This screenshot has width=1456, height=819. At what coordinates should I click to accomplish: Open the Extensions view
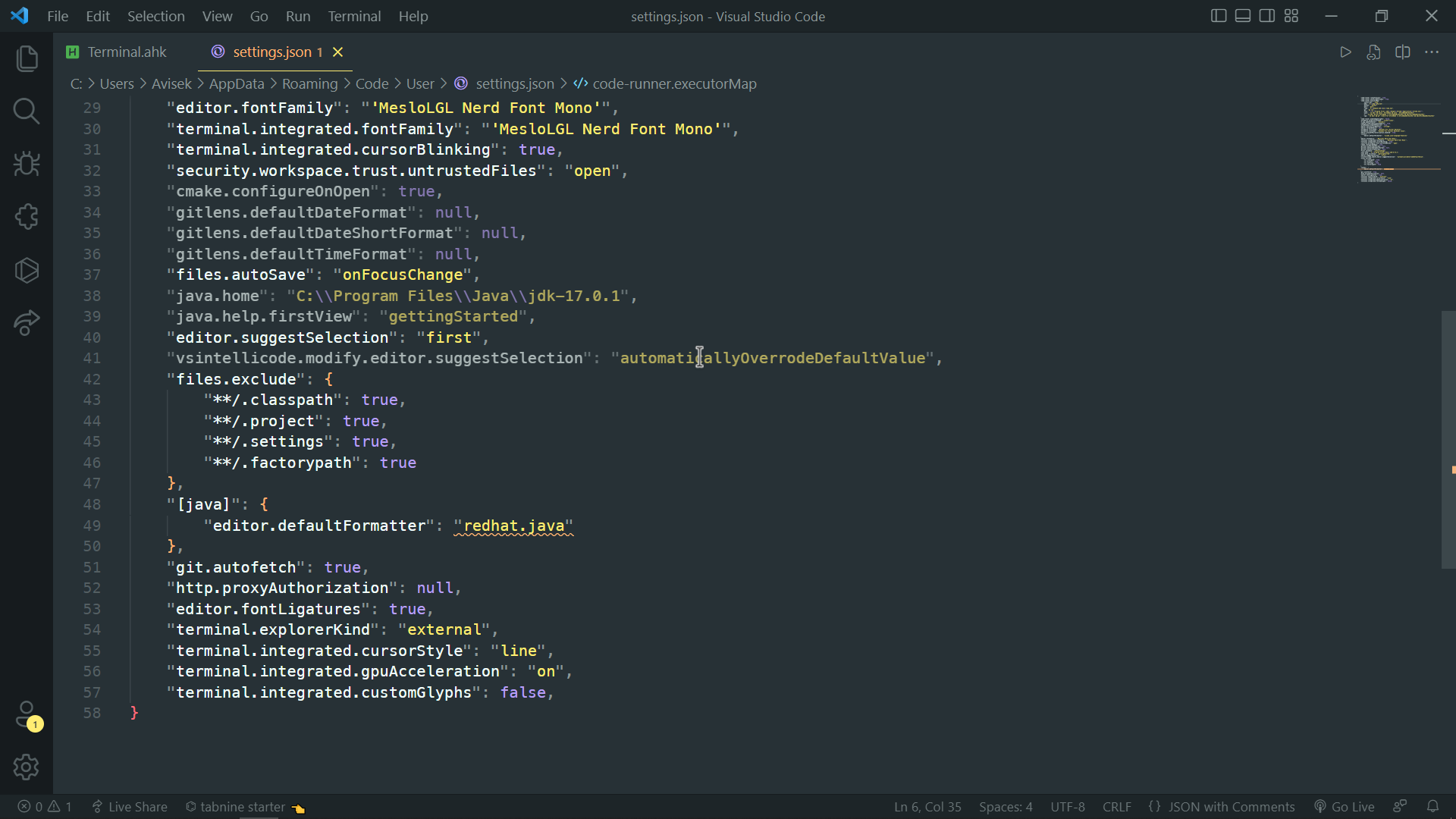click(27, 217)
